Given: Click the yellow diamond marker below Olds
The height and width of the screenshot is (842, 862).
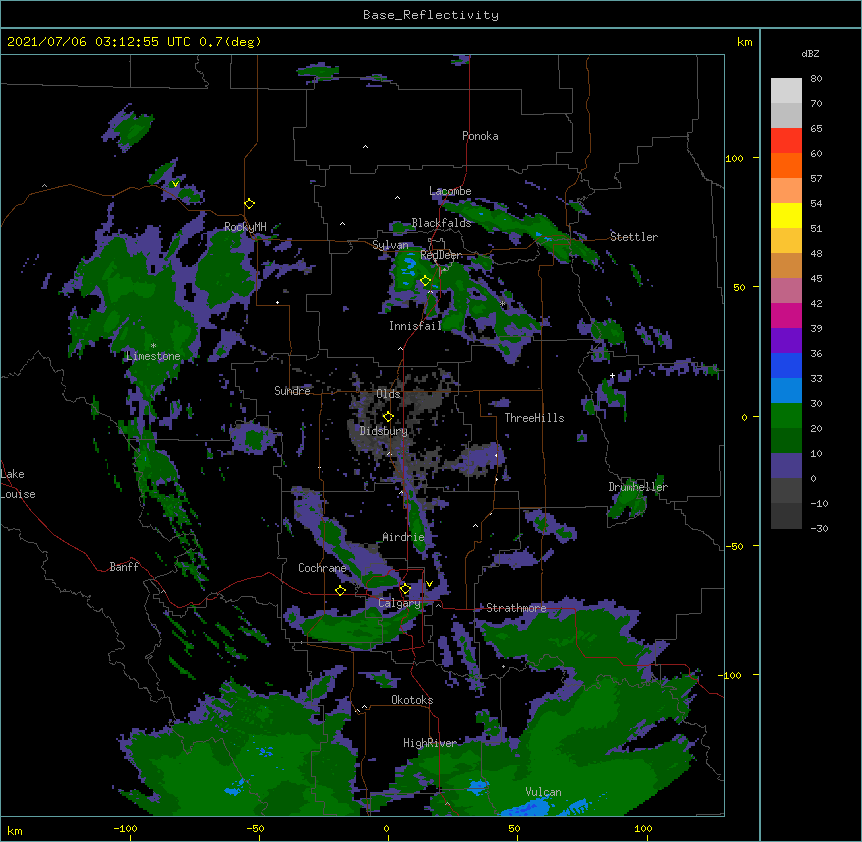Looking at the screenshot, I should click(388, 417).
